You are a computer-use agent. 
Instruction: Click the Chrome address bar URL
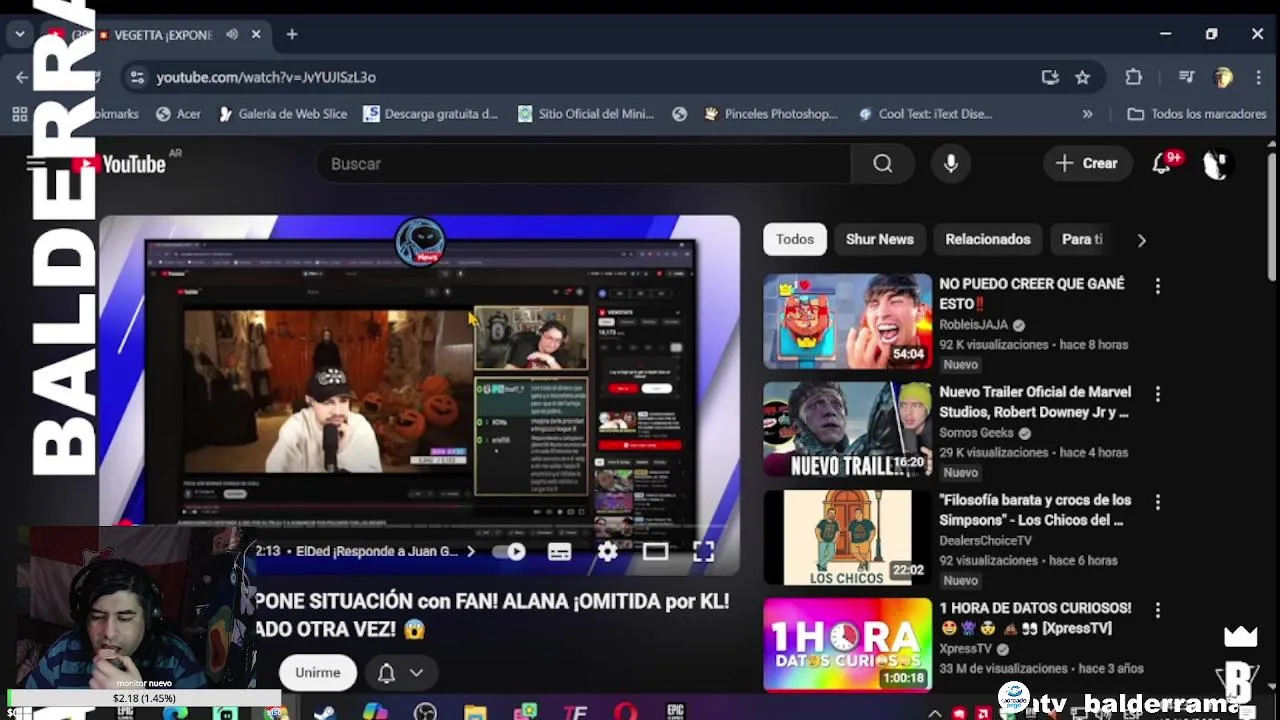click(x=266, y=77)
